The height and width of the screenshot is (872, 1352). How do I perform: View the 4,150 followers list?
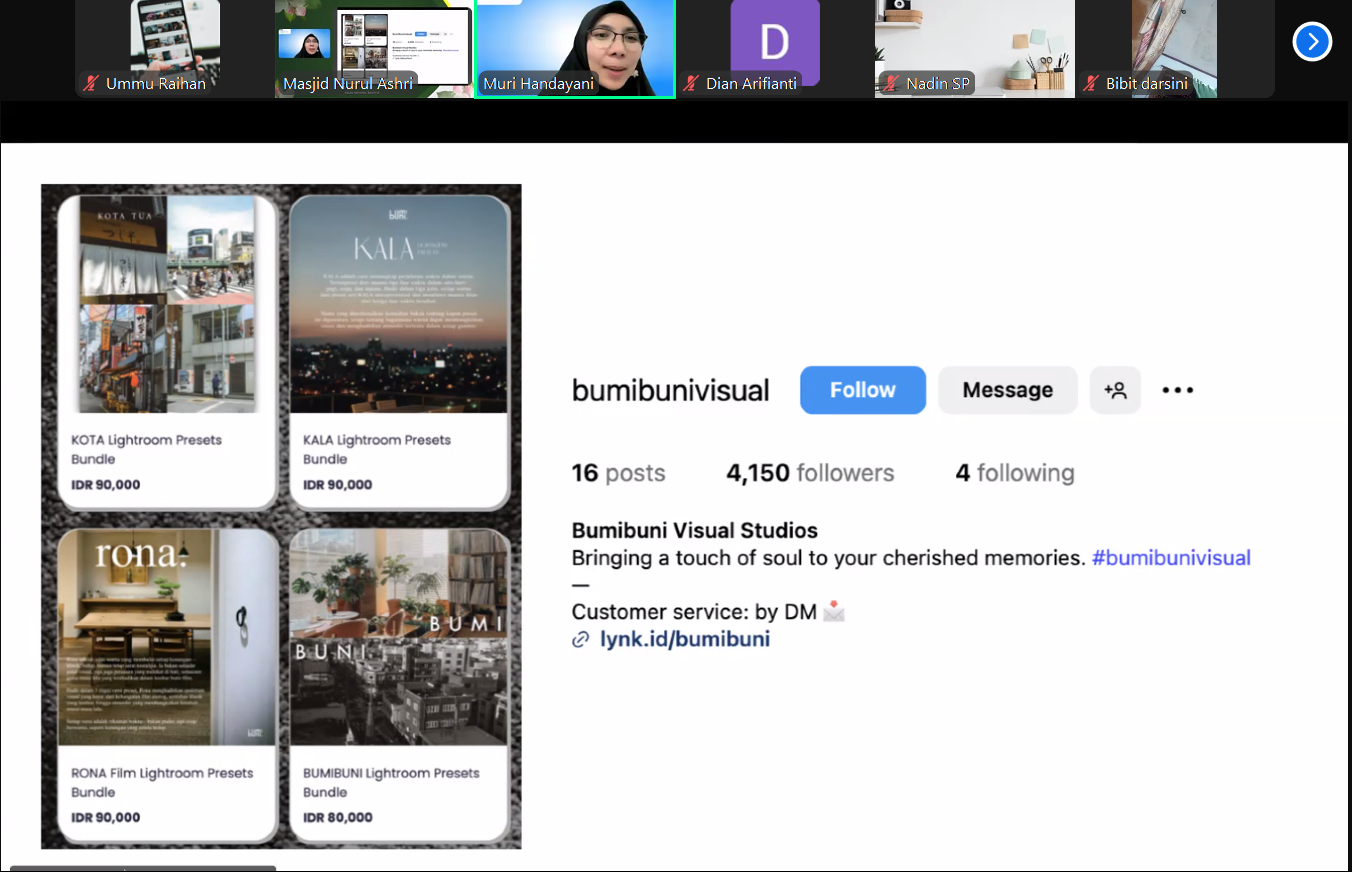tap(810, 473)
